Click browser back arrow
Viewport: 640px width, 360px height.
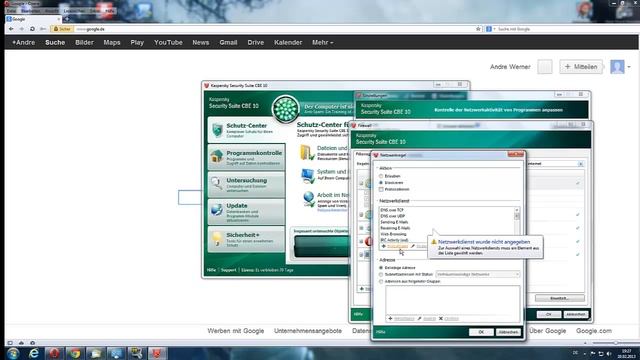(x=11, y=29)
